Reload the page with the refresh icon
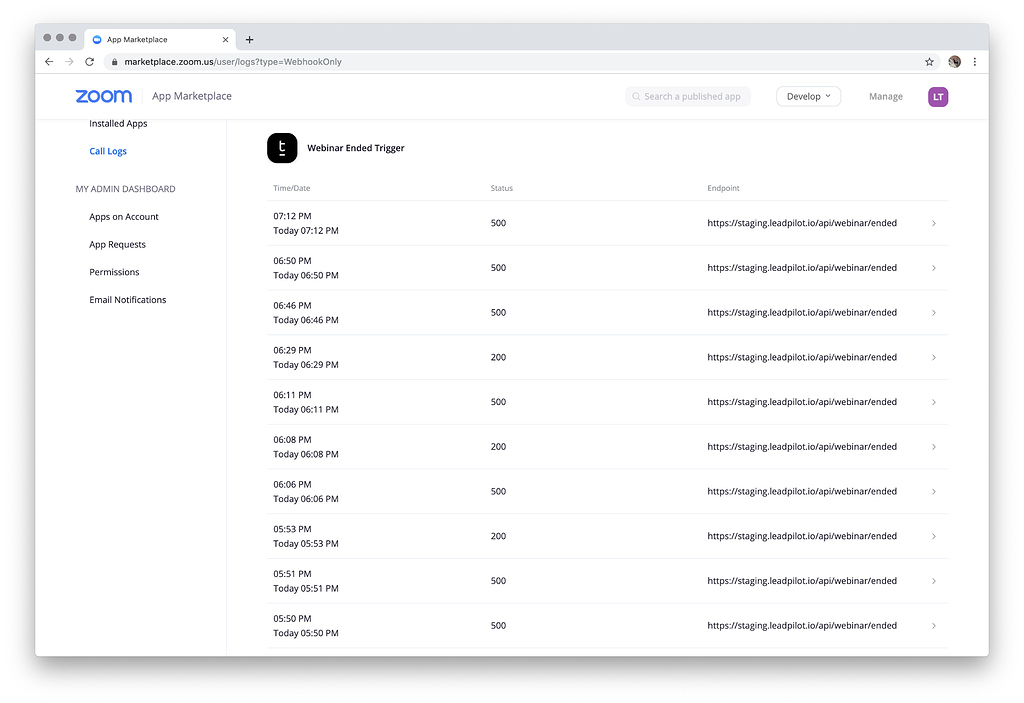Screen dimensions: 1024x703 coord(89,61)
